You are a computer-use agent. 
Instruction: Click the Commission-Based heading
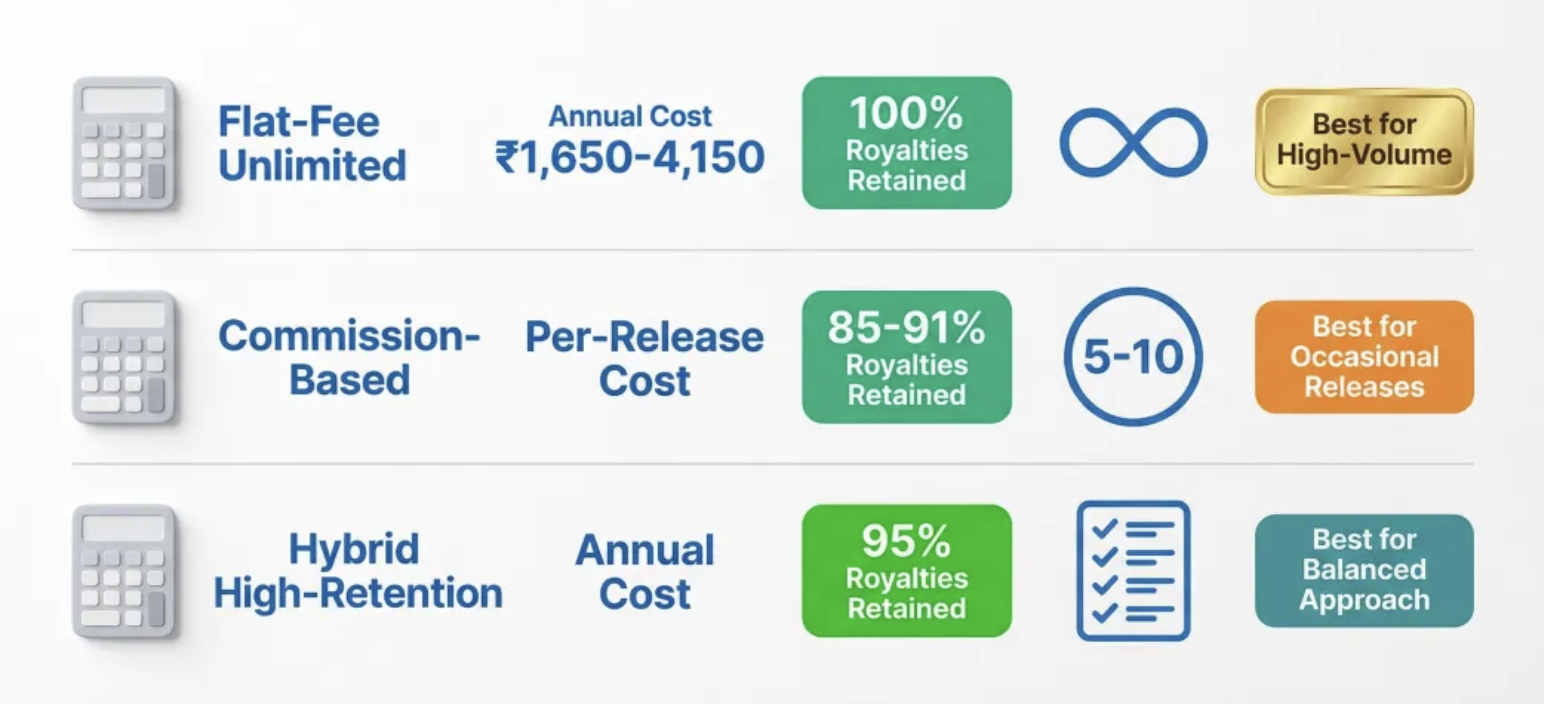[349, 357]
